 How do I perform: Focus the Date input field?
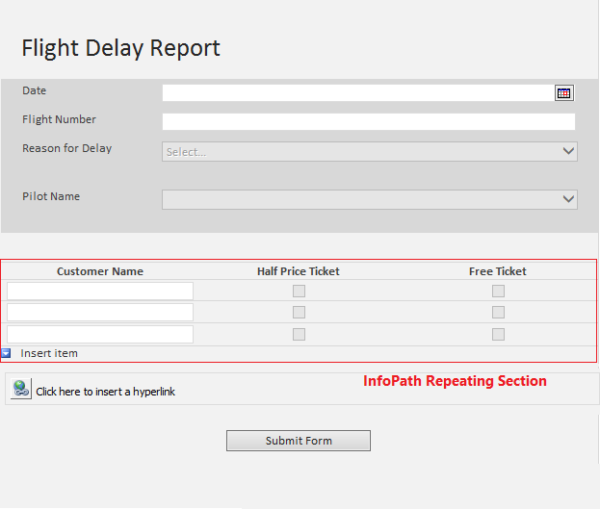pos(357,93)
